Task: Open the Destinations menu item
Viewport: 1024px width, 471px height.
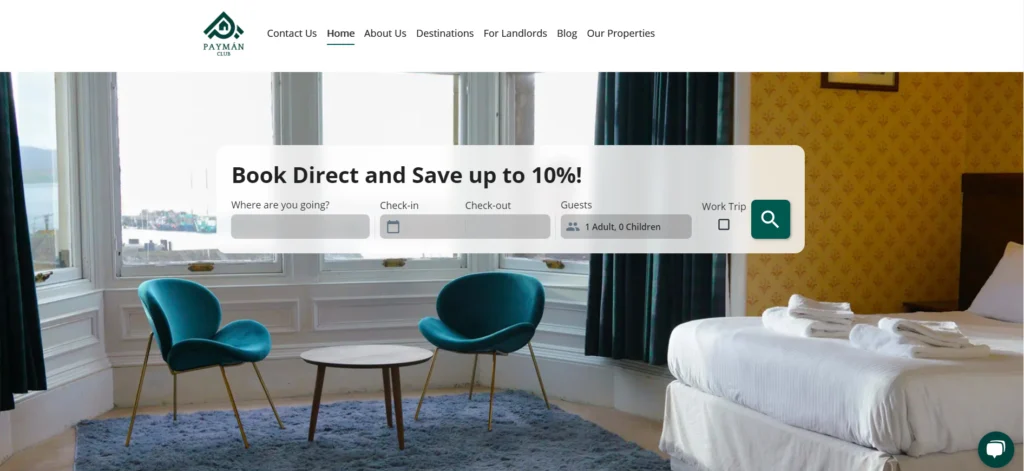Action: point(445,33)
